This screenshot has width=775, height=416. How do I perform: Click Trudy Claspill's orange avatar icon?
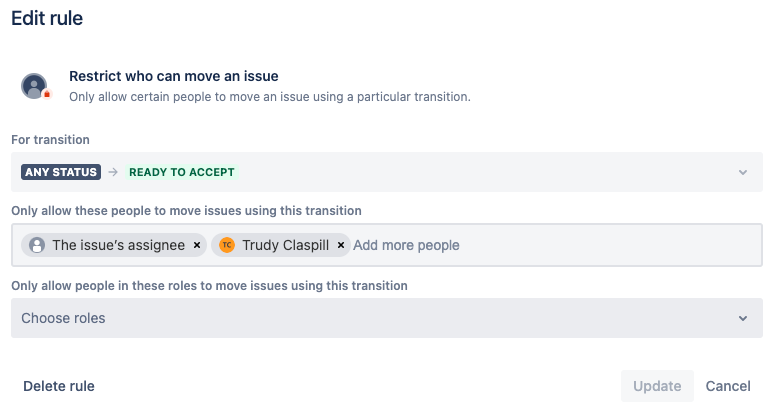tap(227, 245)
